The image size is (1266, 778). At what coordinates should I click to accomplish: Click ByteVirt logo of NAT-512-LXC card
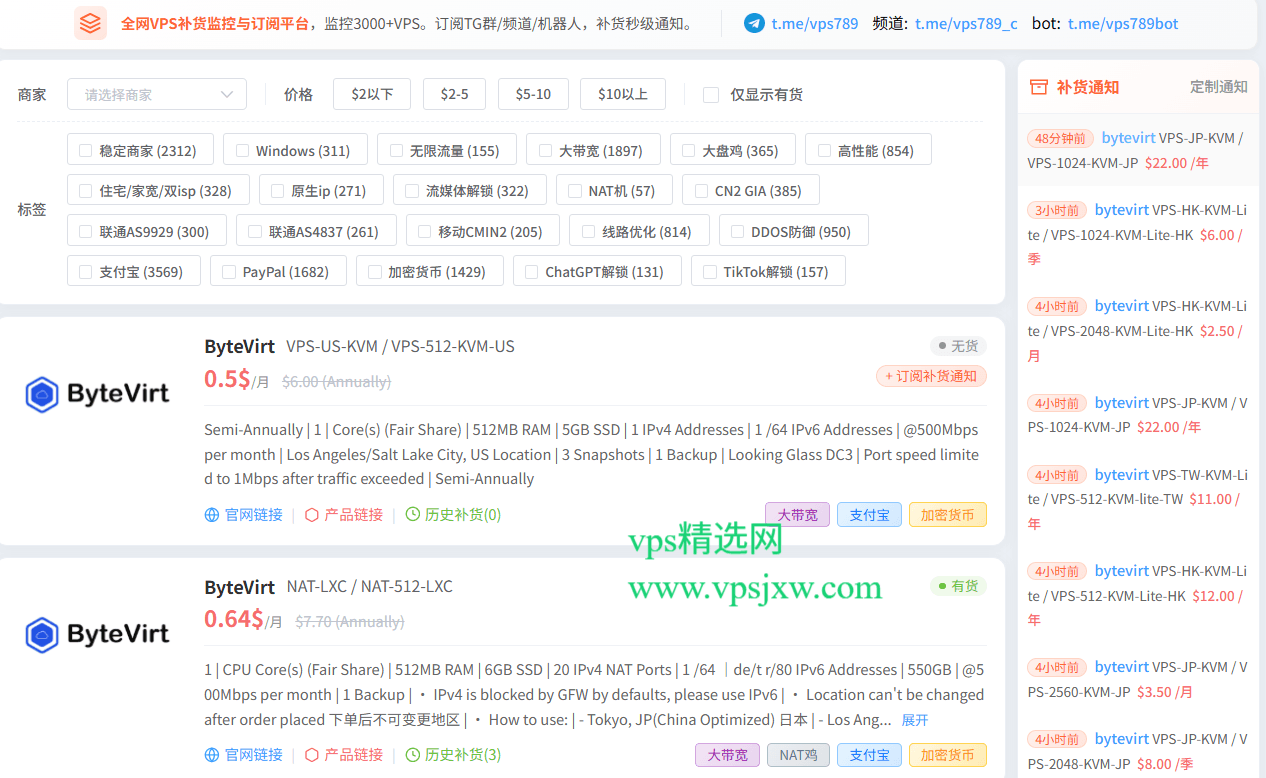click(97, 634)
